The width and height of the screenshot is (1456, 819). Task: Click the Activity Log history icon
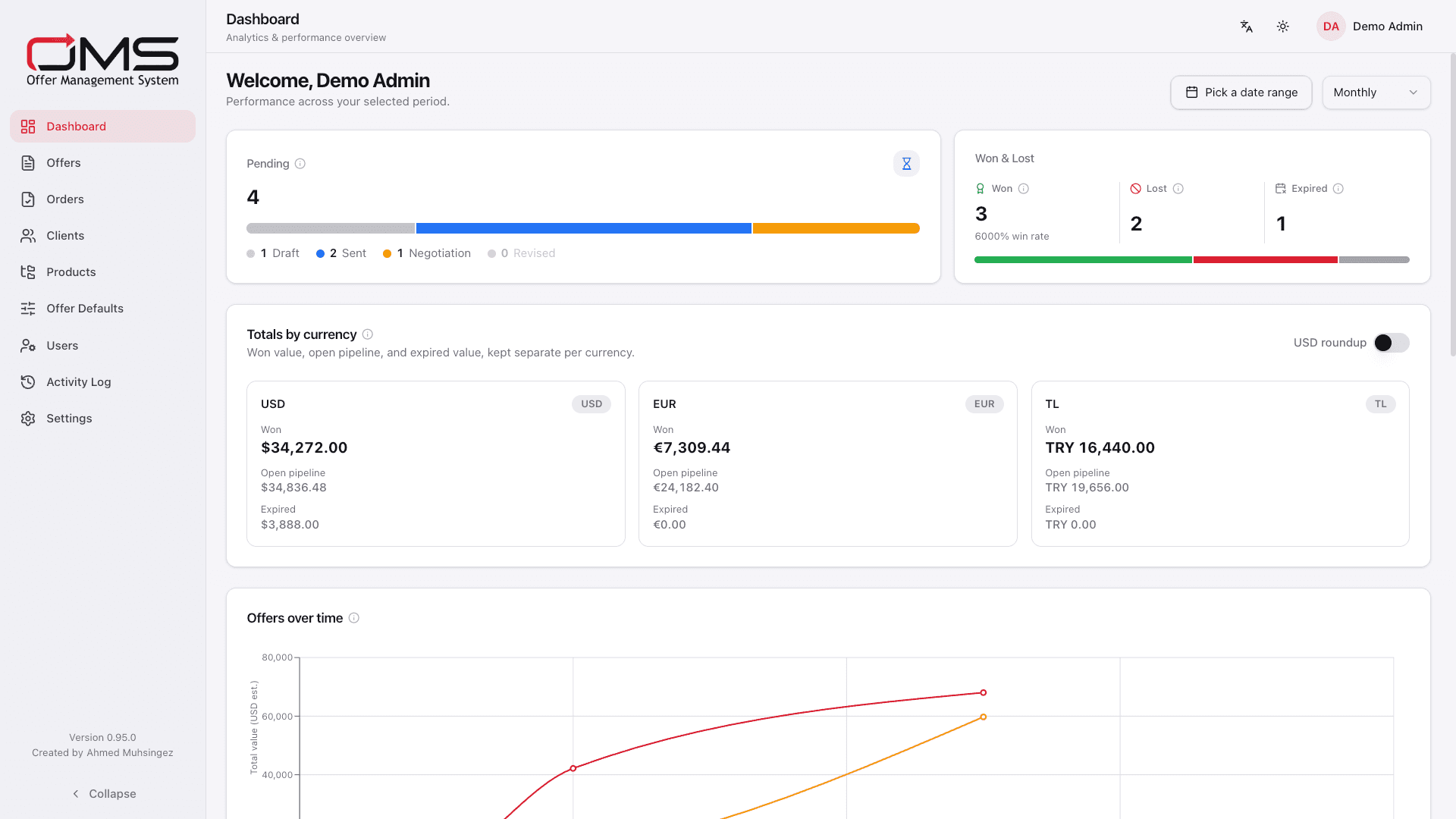point(28,382)
